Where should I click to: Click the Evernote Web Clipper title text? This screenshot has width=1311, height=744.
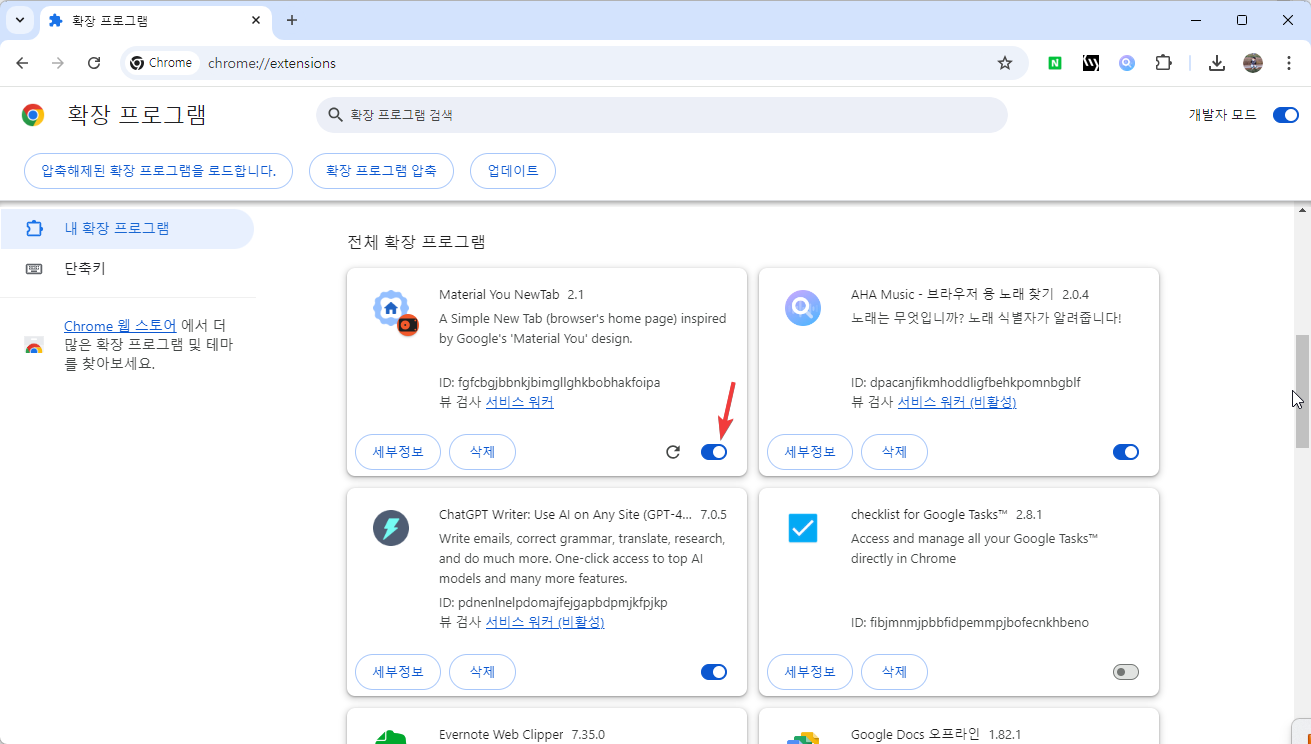pyautogui.click(x=501, y=735)
